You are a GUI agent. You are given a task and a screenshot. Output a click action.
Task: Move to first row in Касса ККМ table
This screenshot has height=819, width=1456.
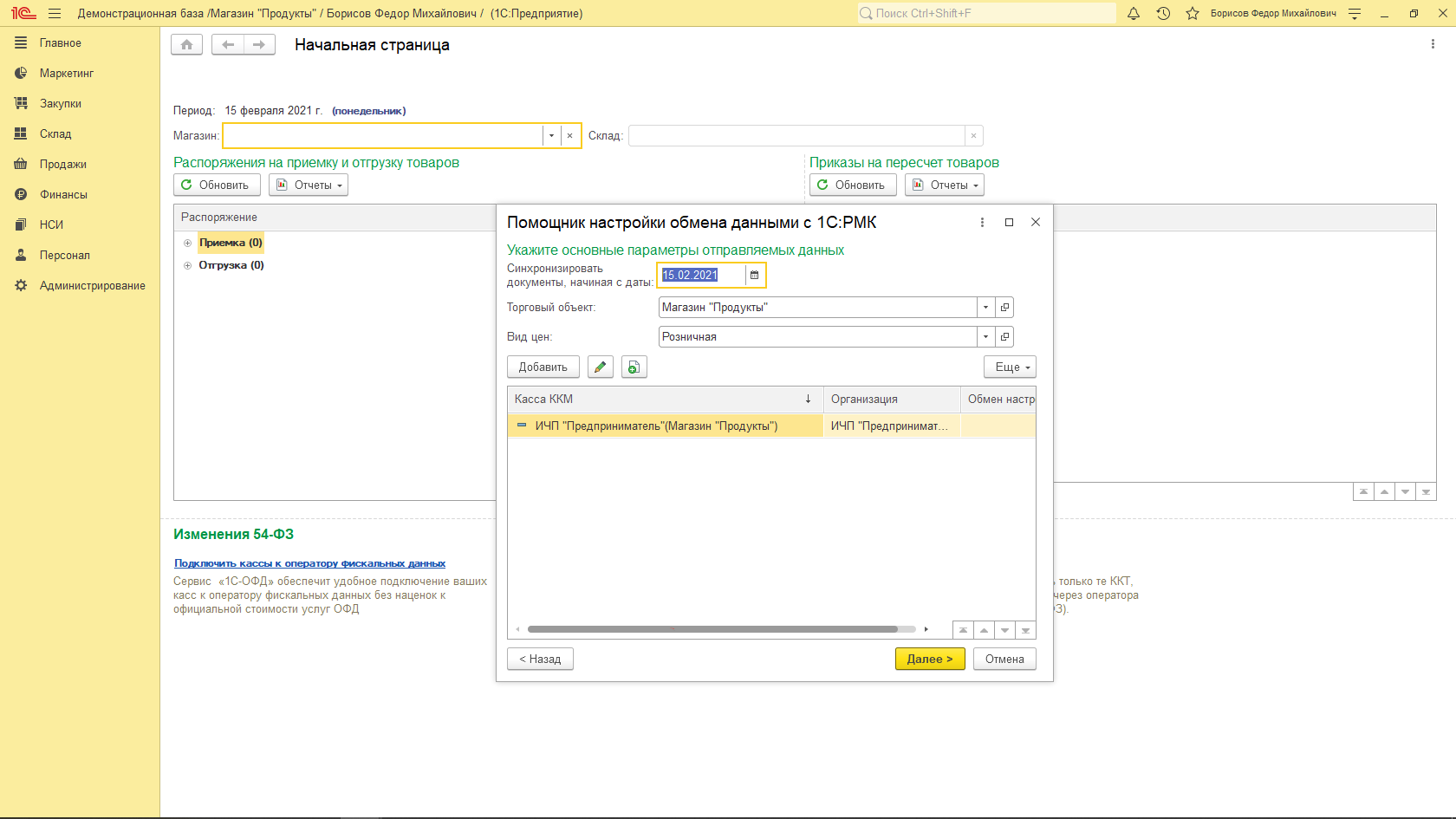pos(963,630)
